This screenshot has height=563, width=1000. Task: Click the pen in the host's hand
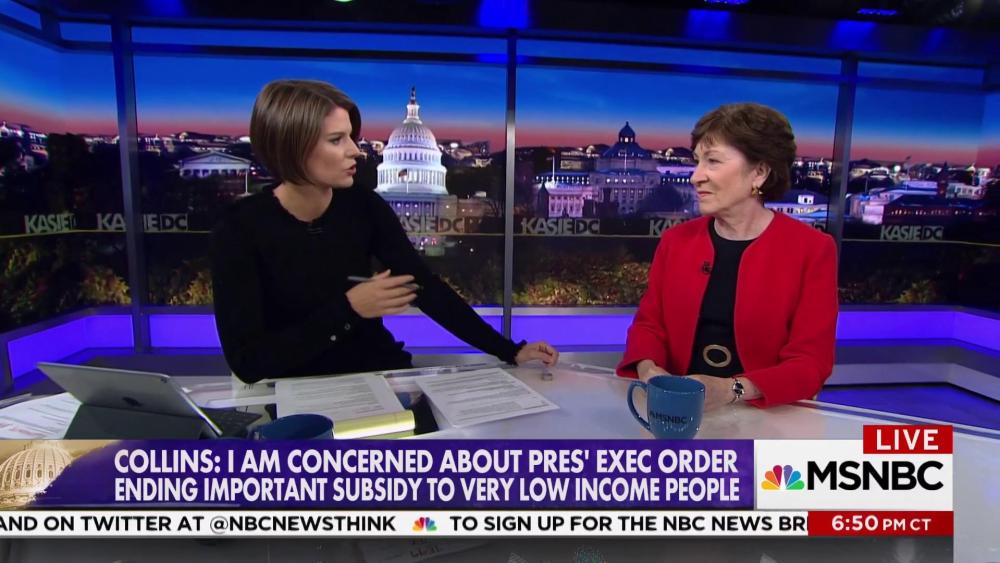[381, 282]
